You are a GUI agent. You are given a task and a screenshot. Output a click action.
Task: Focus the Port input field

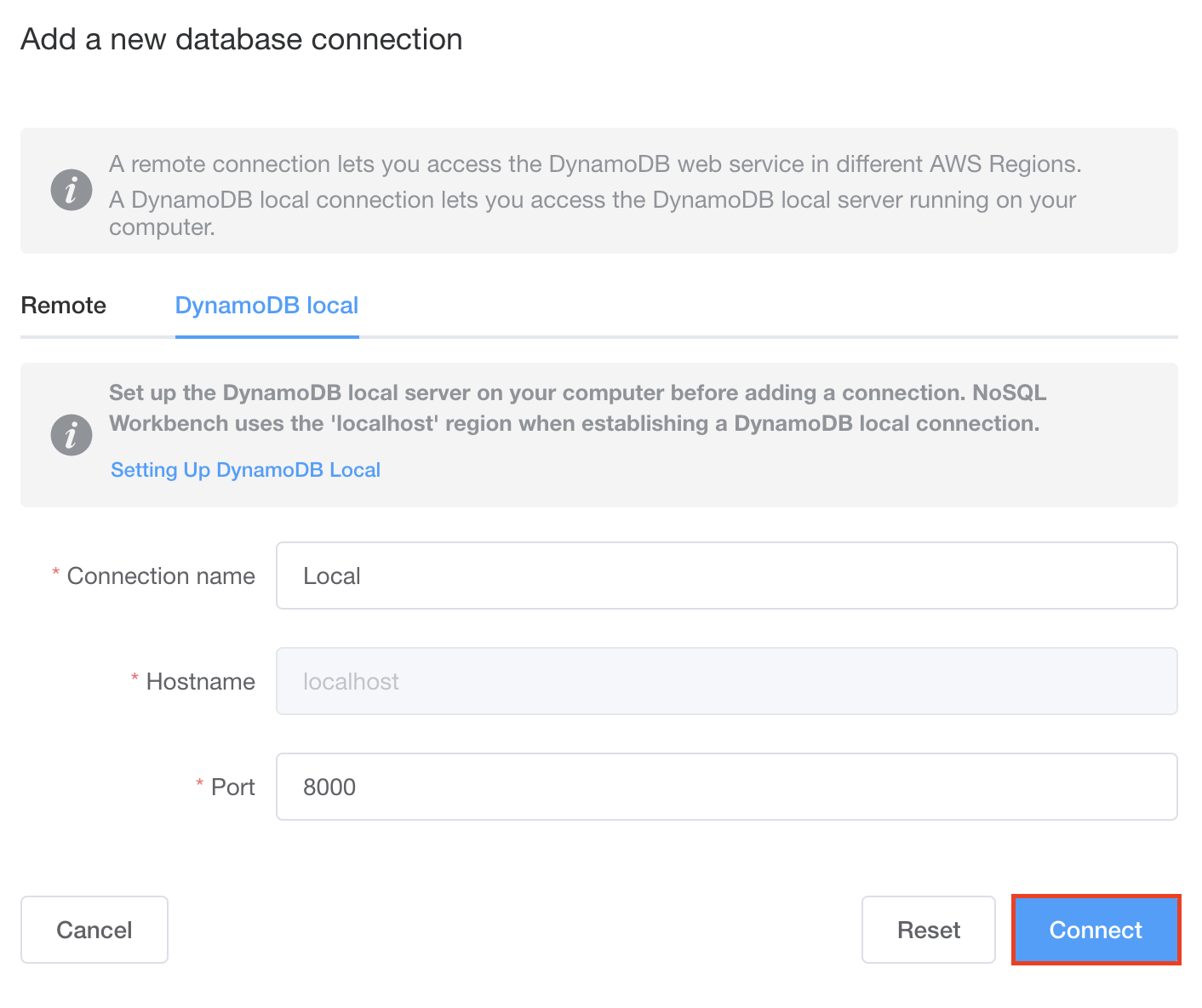pos(727,787)
